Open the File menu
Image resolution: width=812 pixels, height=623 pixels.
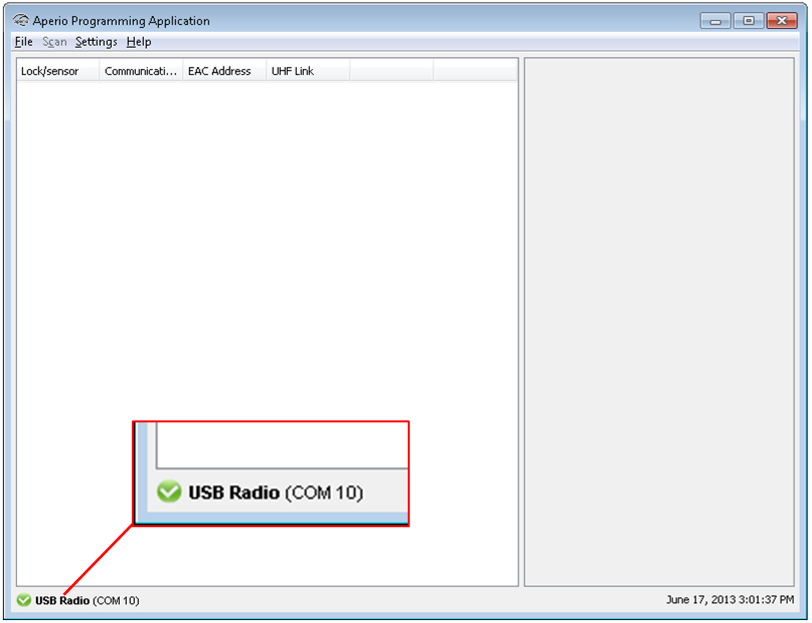[24, 42]
